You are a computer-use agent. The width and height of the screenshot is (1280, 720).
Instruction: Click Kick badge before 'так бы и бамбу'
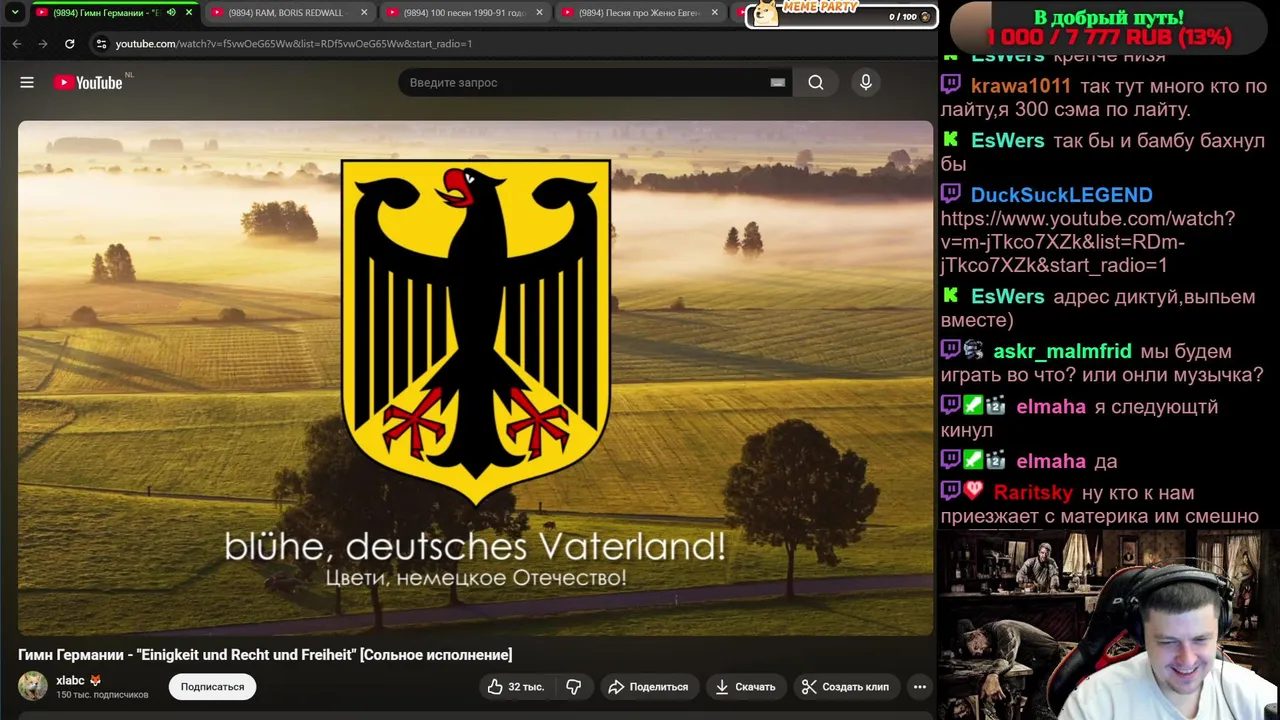coord(951,139)
